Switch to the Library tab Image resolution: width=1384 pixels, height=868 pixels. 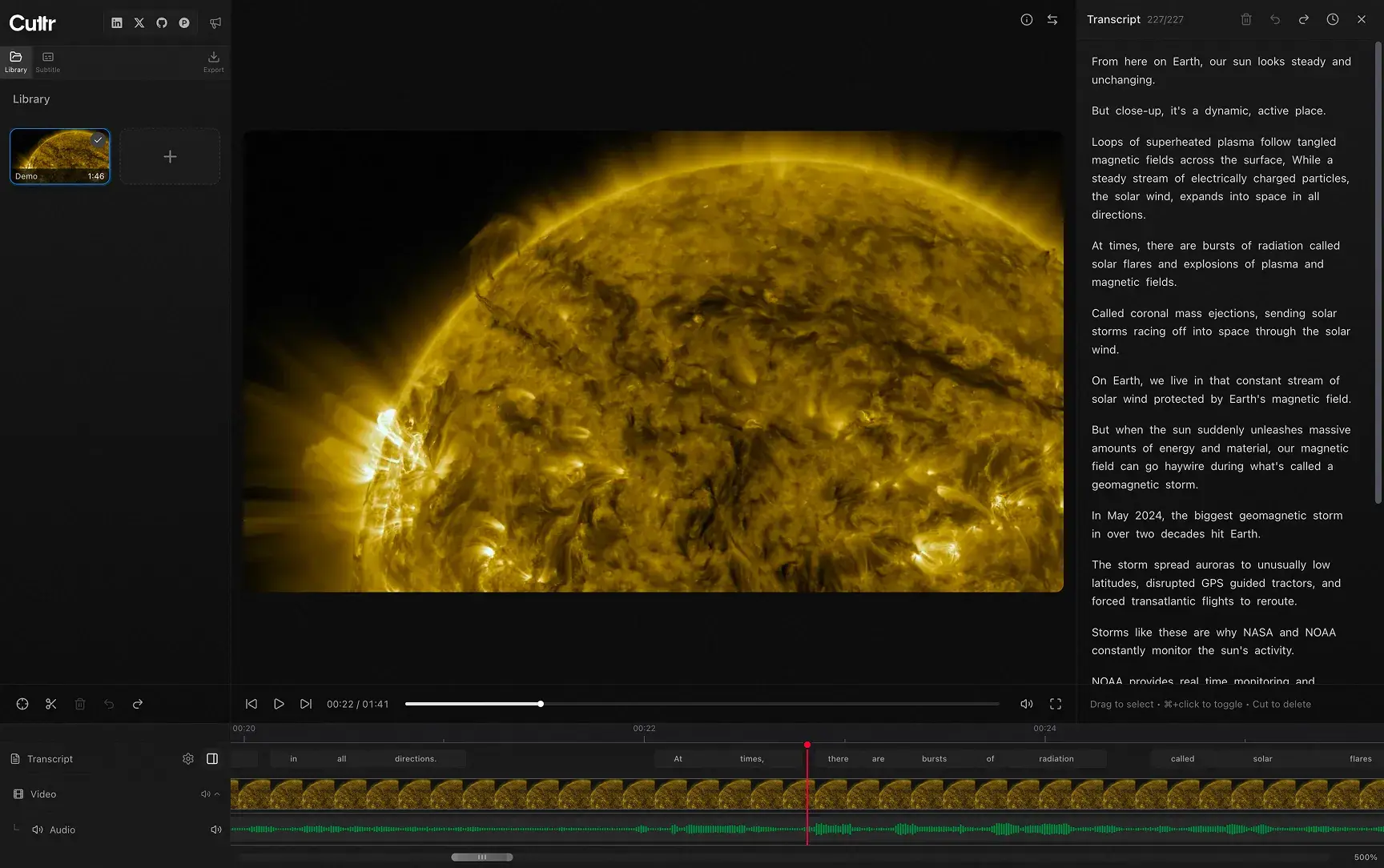click(15, 62)
